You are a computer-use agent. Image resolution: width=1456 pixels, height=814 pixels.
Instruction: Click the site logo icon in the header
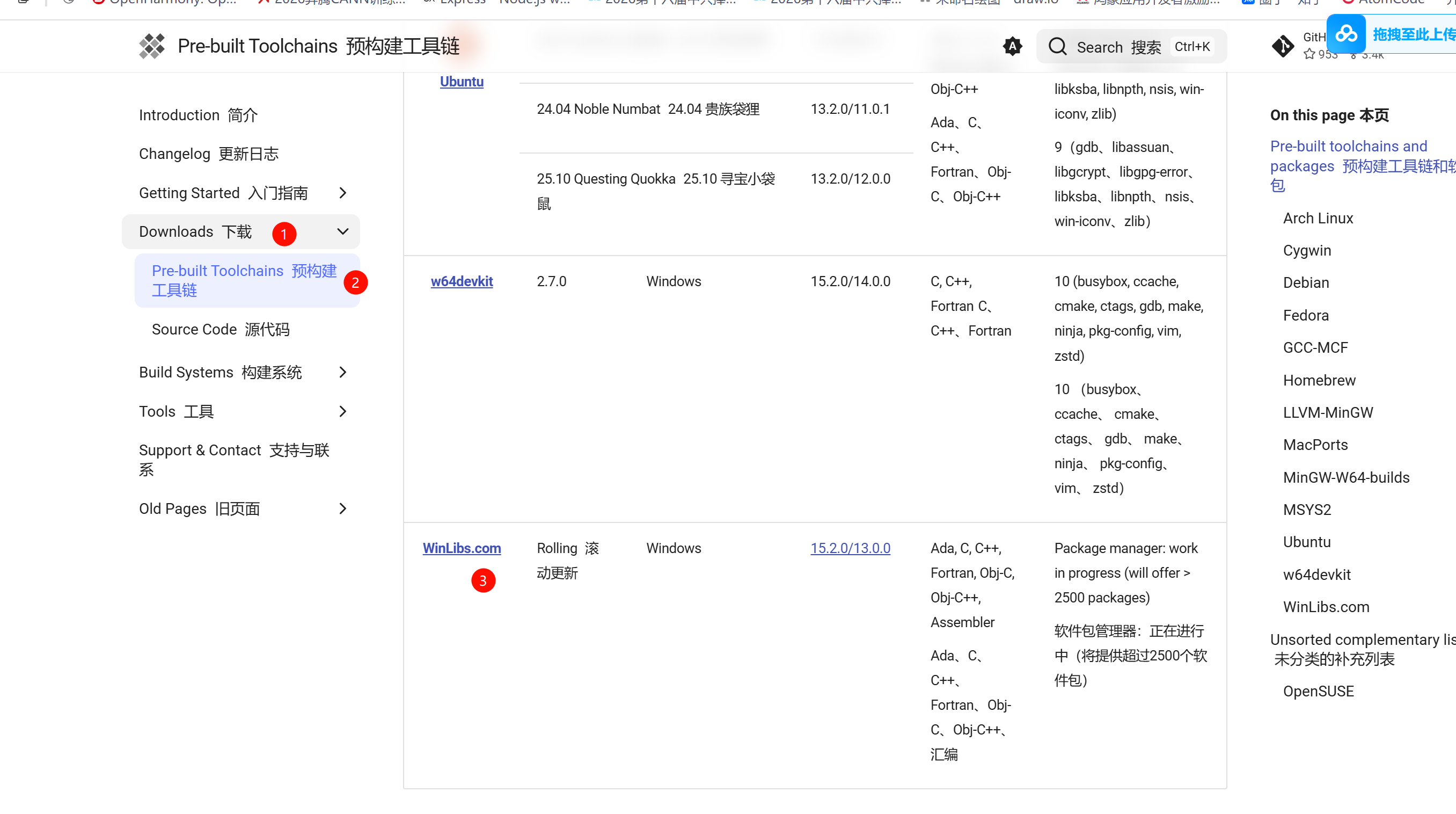(151, 46)
